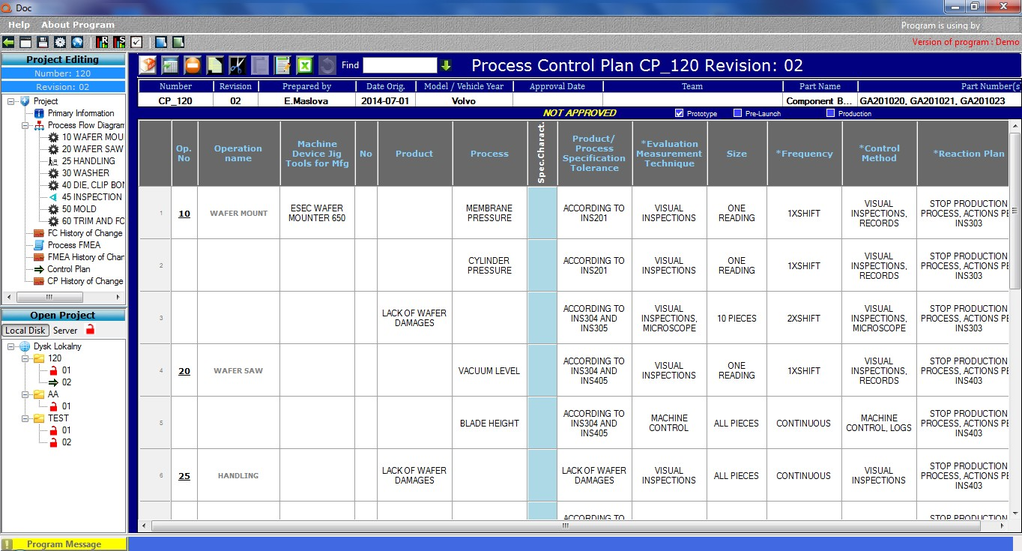This screenshot has width=1022, height=551.
Task: Click the blue page toolbar icon
Action: (x=160, y=42)
